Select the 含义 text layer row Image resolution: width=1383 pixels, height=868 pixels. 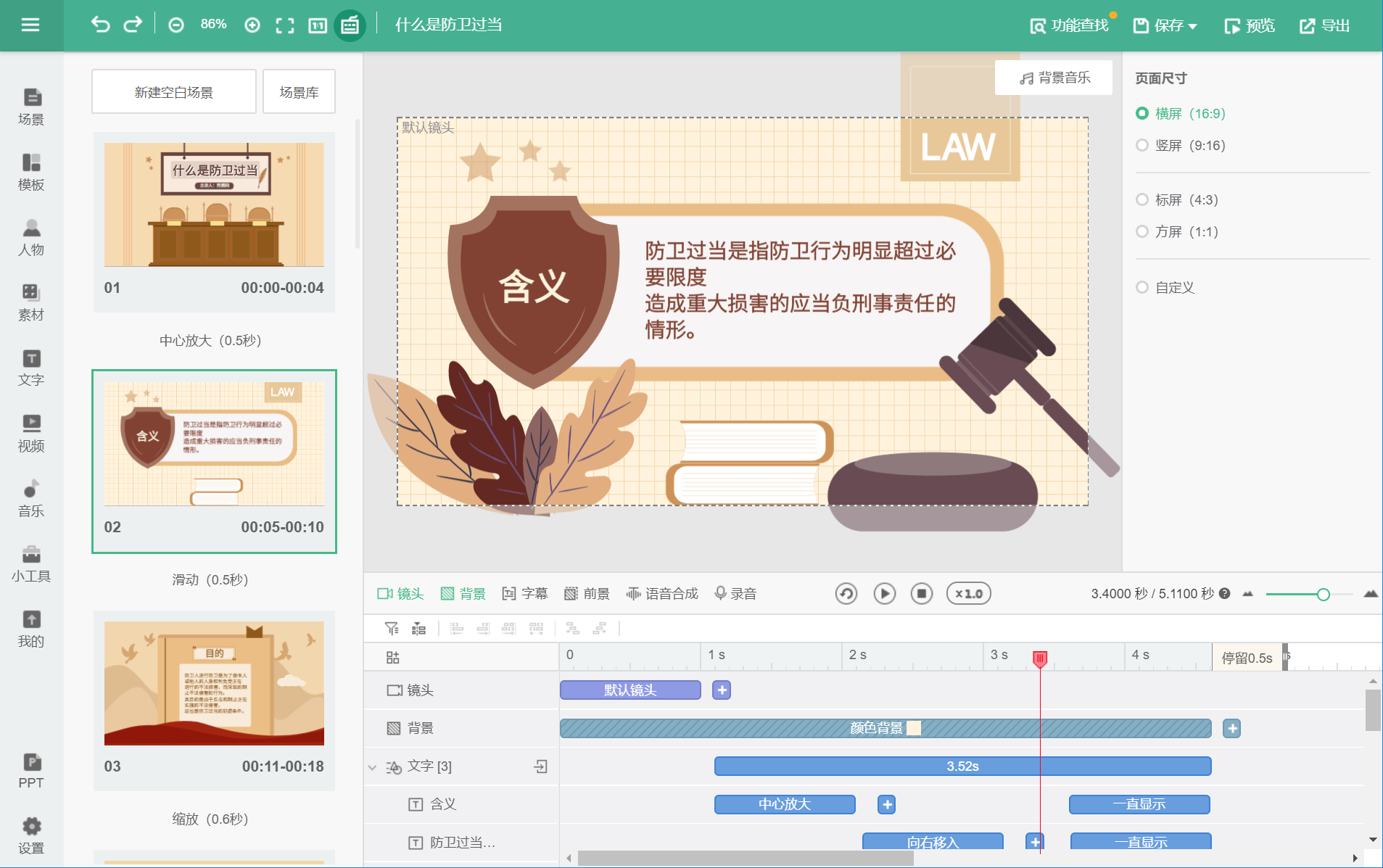pos(461,804)
